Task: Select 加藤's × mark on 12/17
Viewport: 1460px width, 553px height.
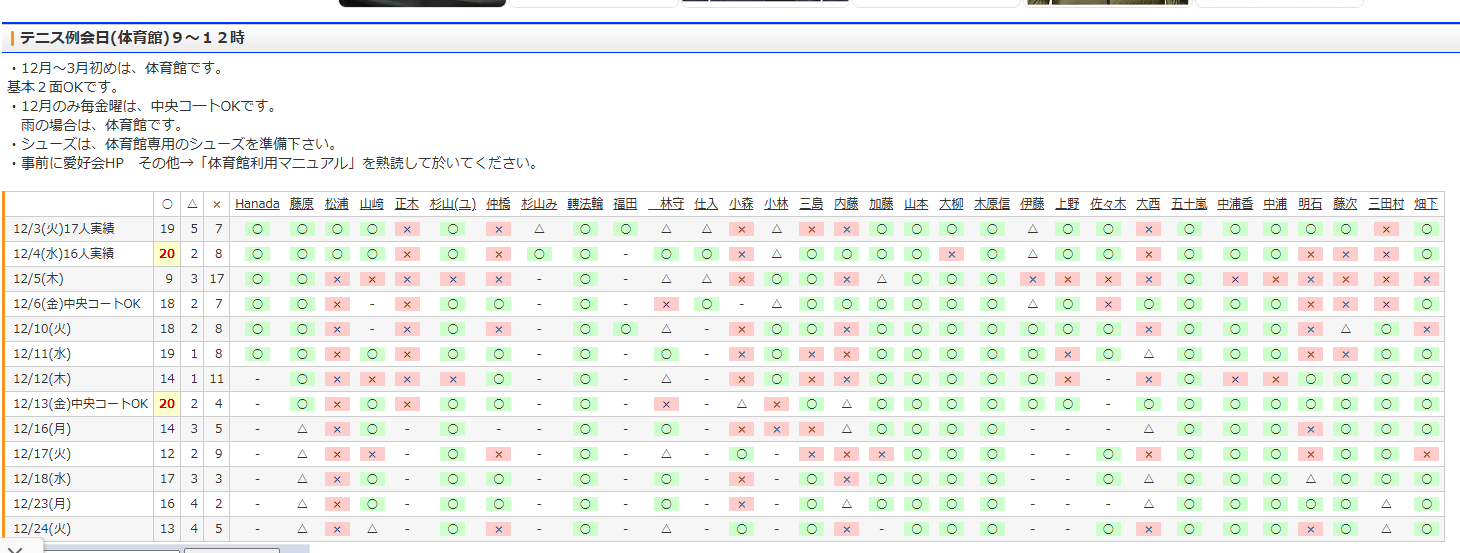Action: click(881, 454)
